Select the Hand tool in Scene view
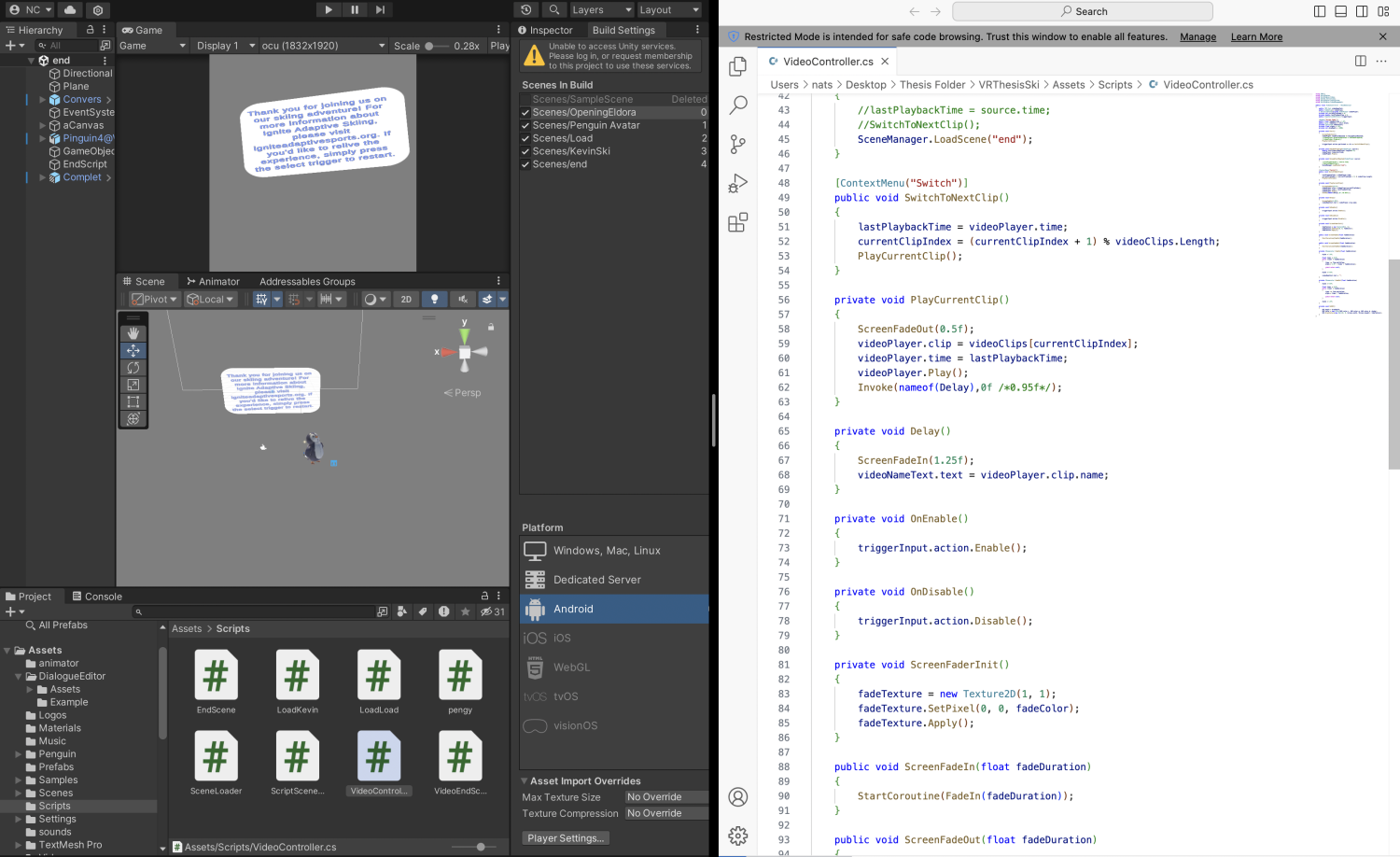1400x857 pixels. (x=133, y=333)
